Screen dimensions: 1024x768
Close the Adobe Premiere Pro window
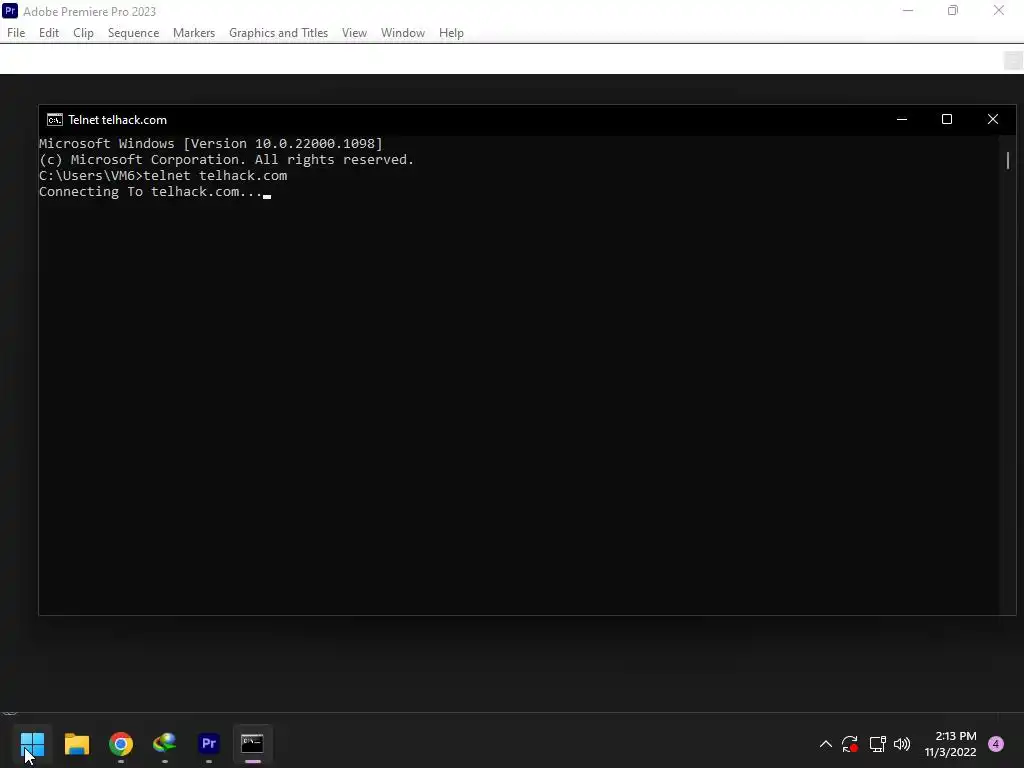(999, 10)
